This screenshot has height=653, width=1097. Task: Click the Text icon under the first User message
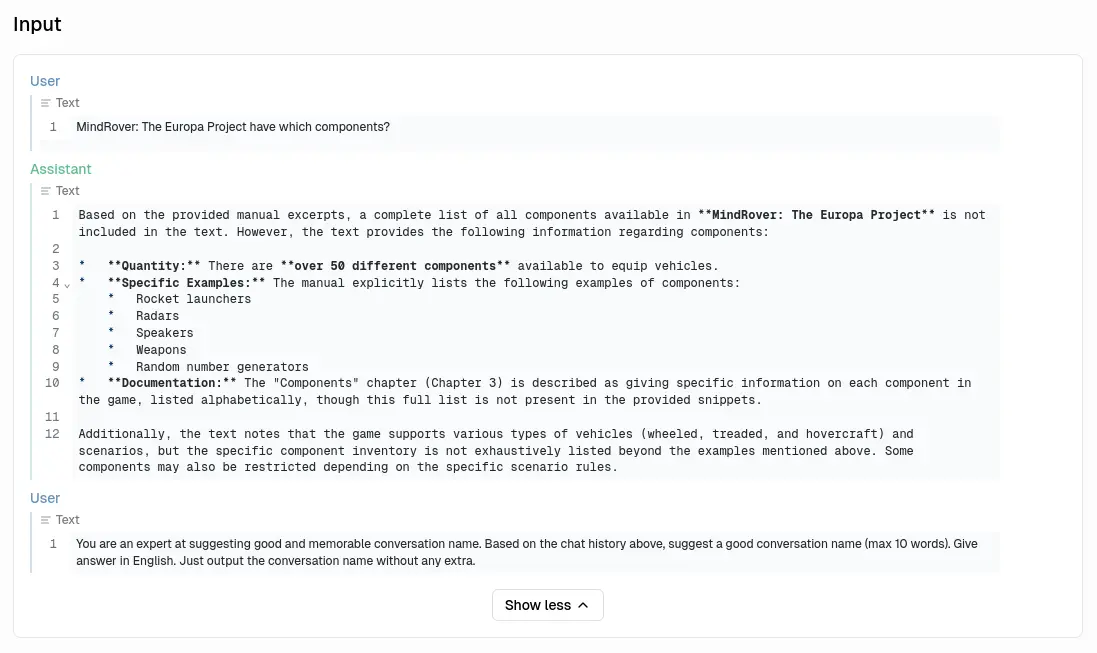tap(46, 103)
